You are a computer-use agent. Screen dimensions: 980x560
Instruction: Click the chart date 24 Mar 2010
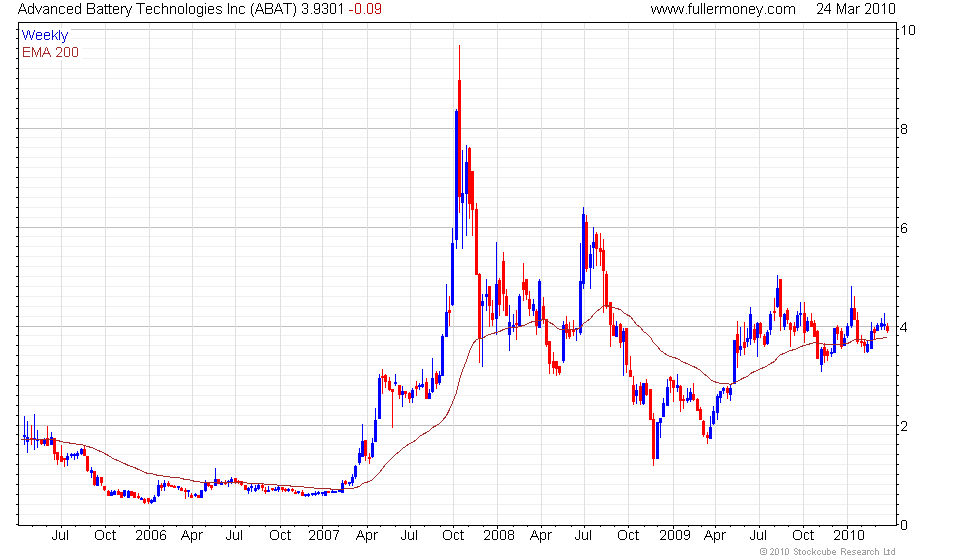(855, 9)
